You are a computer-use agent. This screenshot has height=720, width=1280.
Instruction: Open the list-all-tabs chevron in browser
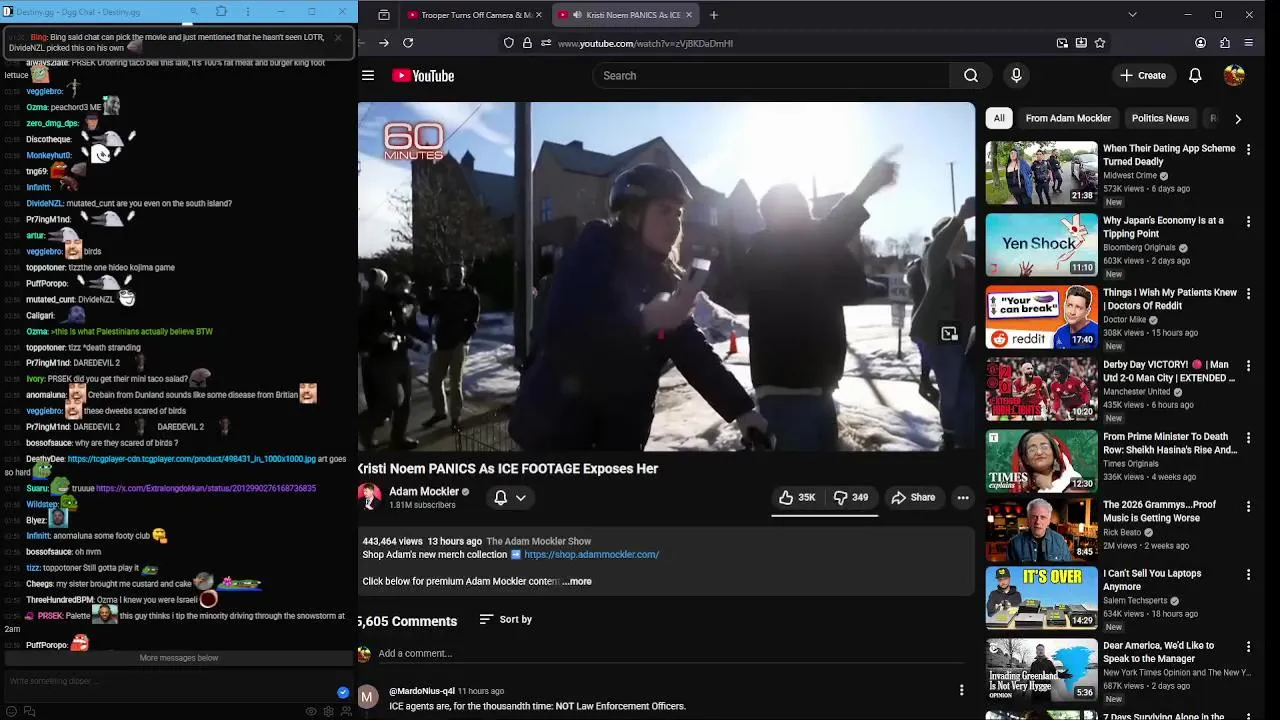[x=1132, y=15]
